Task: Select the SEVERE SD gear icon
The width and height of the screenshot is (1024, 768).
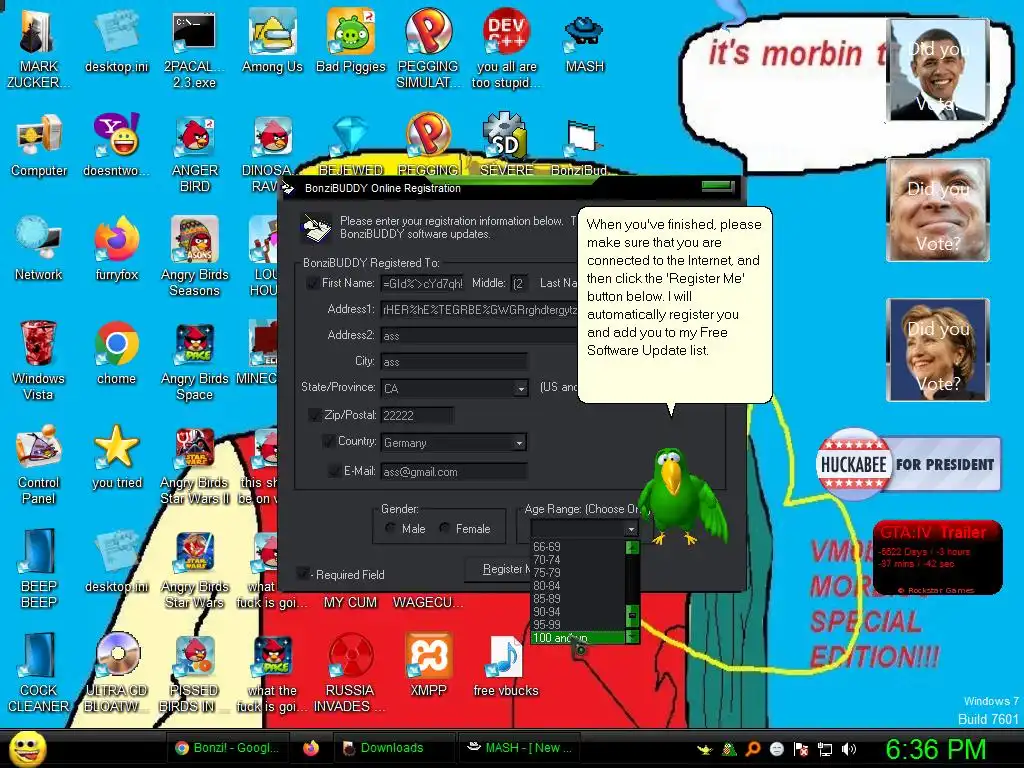Action: click(506, 145)
